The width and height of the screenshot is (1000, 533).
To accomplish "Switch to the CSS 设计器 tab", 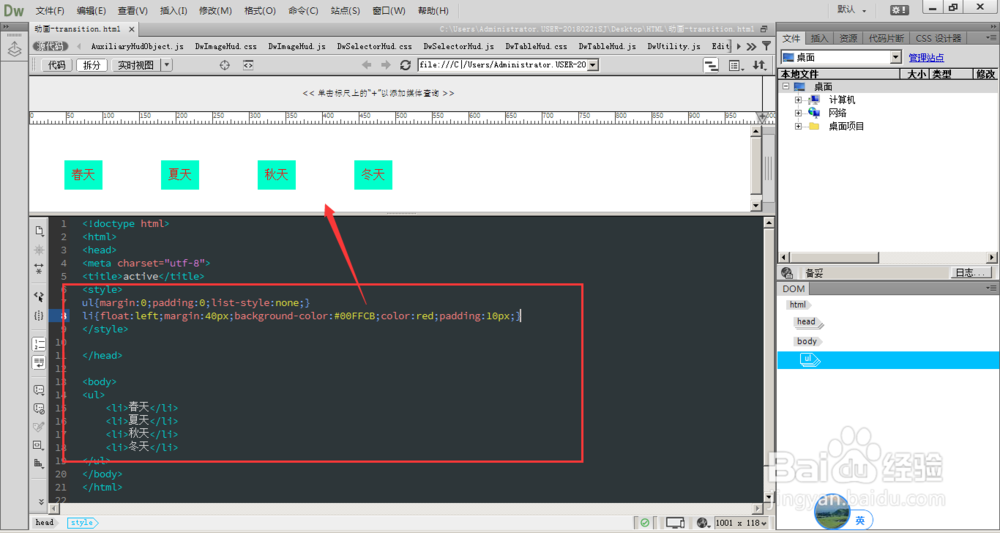I will pos(938,38).
